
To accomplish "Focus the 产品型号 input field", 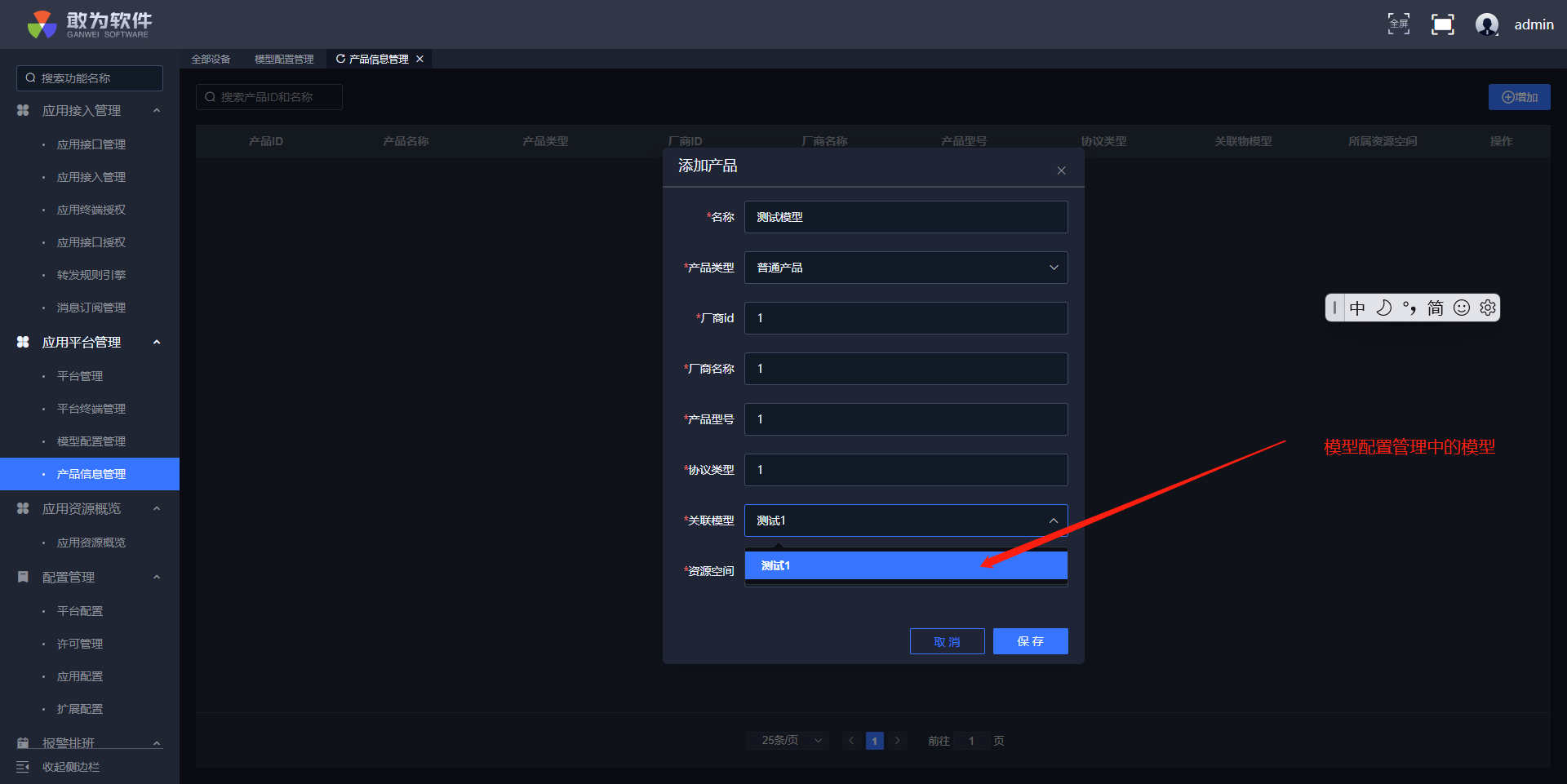I will tap(906, 419).
